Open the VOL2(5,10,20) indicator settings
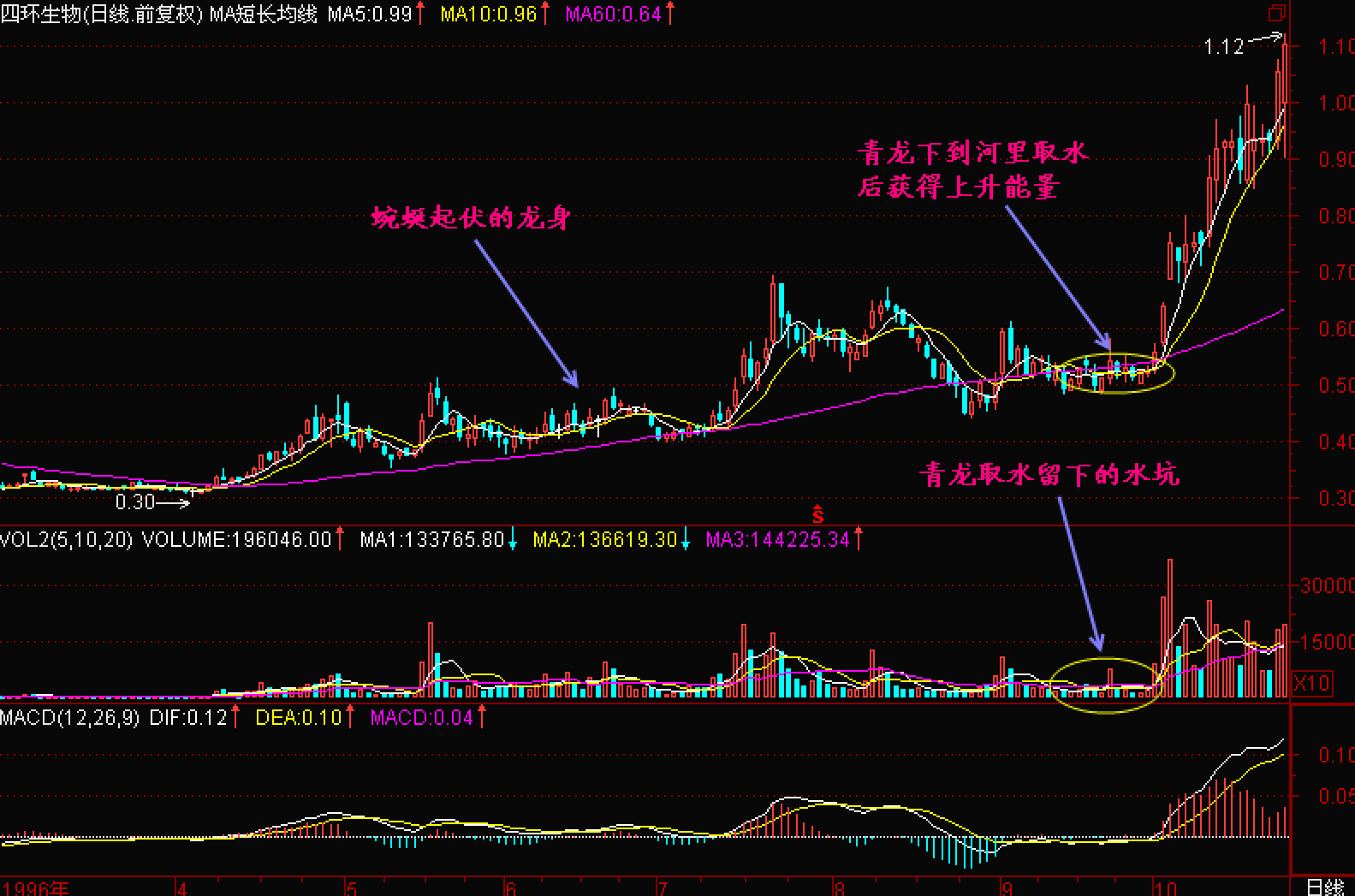Viewport: 1355px width, 896px height. [x=66, y=539]
